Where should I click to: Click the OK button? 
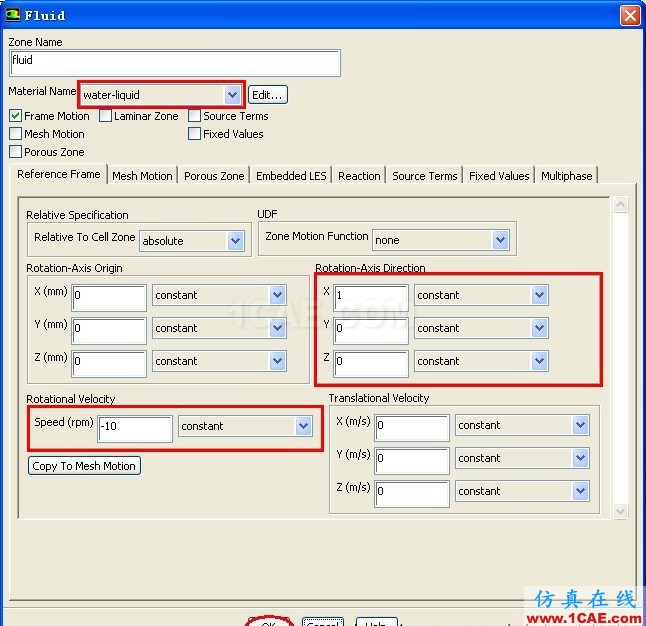269,622
